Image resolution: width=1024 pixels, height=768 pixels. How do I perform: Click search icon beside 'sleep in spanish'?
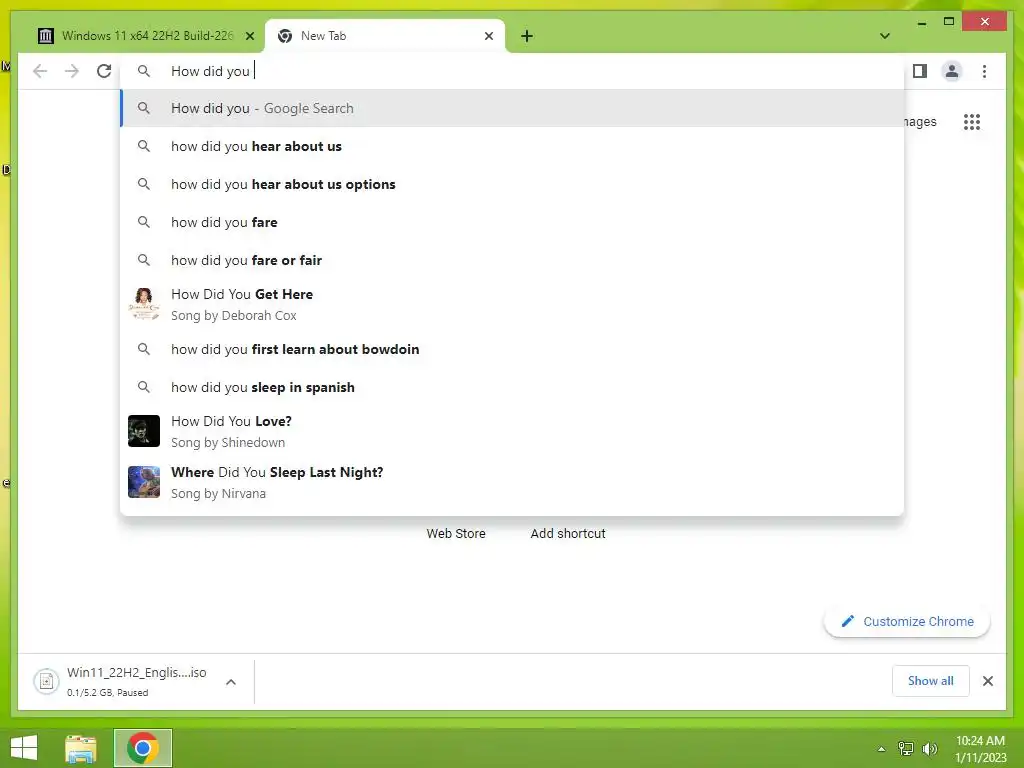pyautogui.click(x=144, y=387)
